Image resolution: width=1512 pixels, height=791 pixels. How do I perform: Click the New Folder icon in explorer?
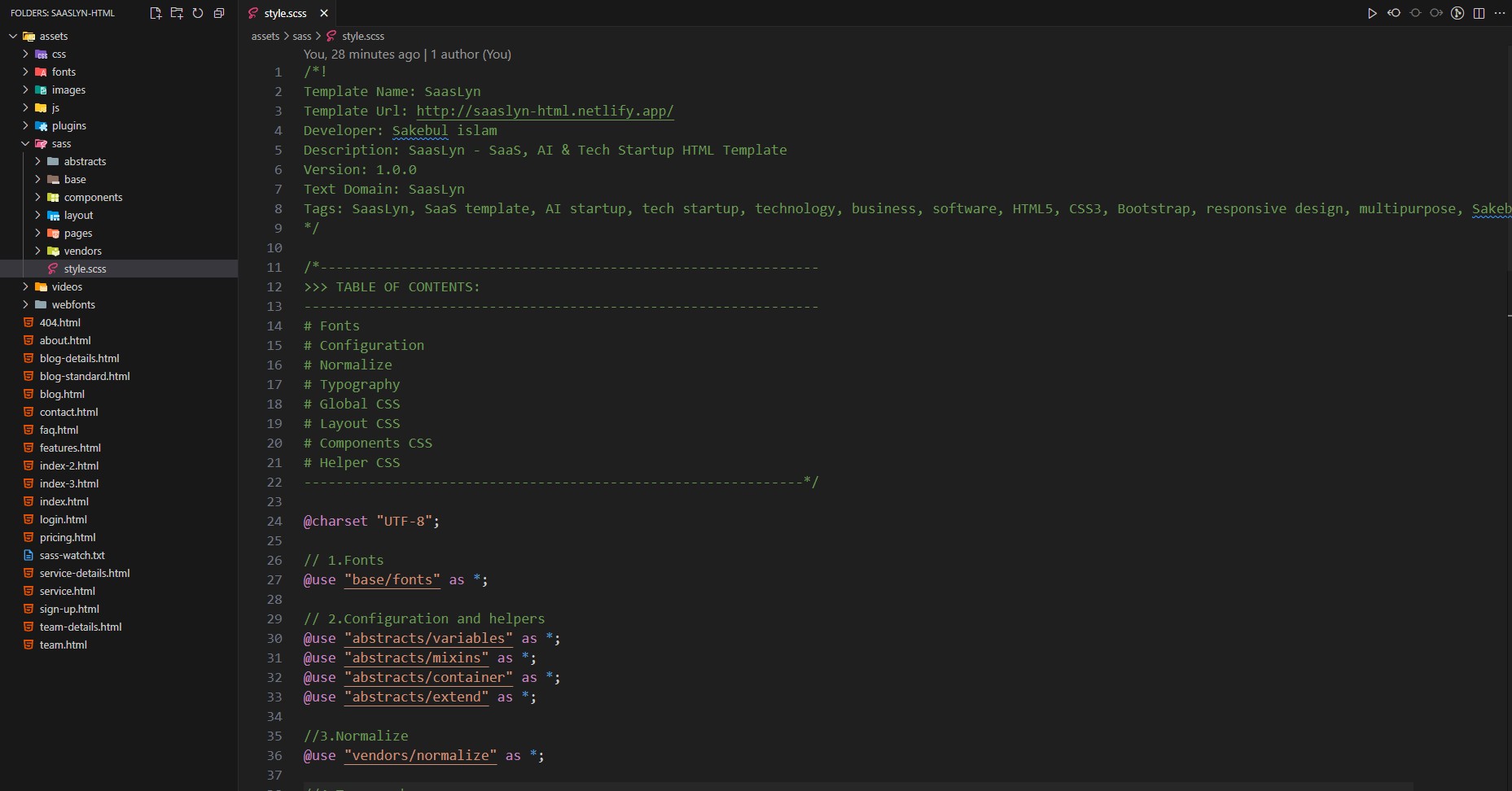click(177, 13)
